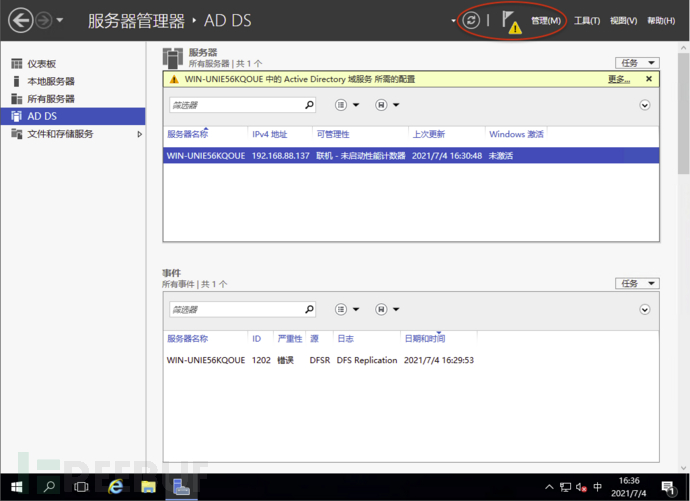Open the Dashboard (仪表板) in sidebar

point(41,64)
